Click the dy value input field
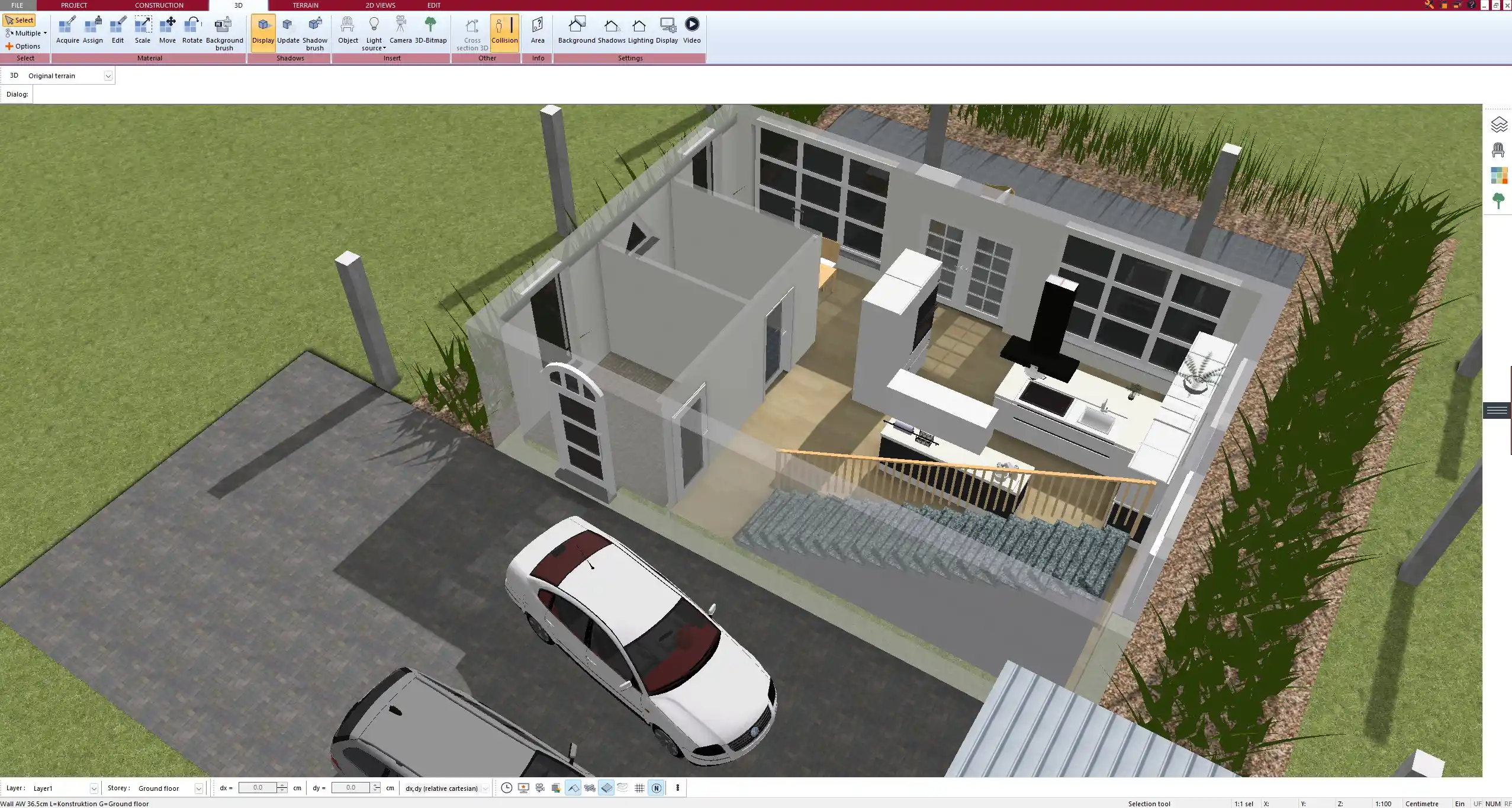The image size is (1512, 808). (x=350, y=788)
